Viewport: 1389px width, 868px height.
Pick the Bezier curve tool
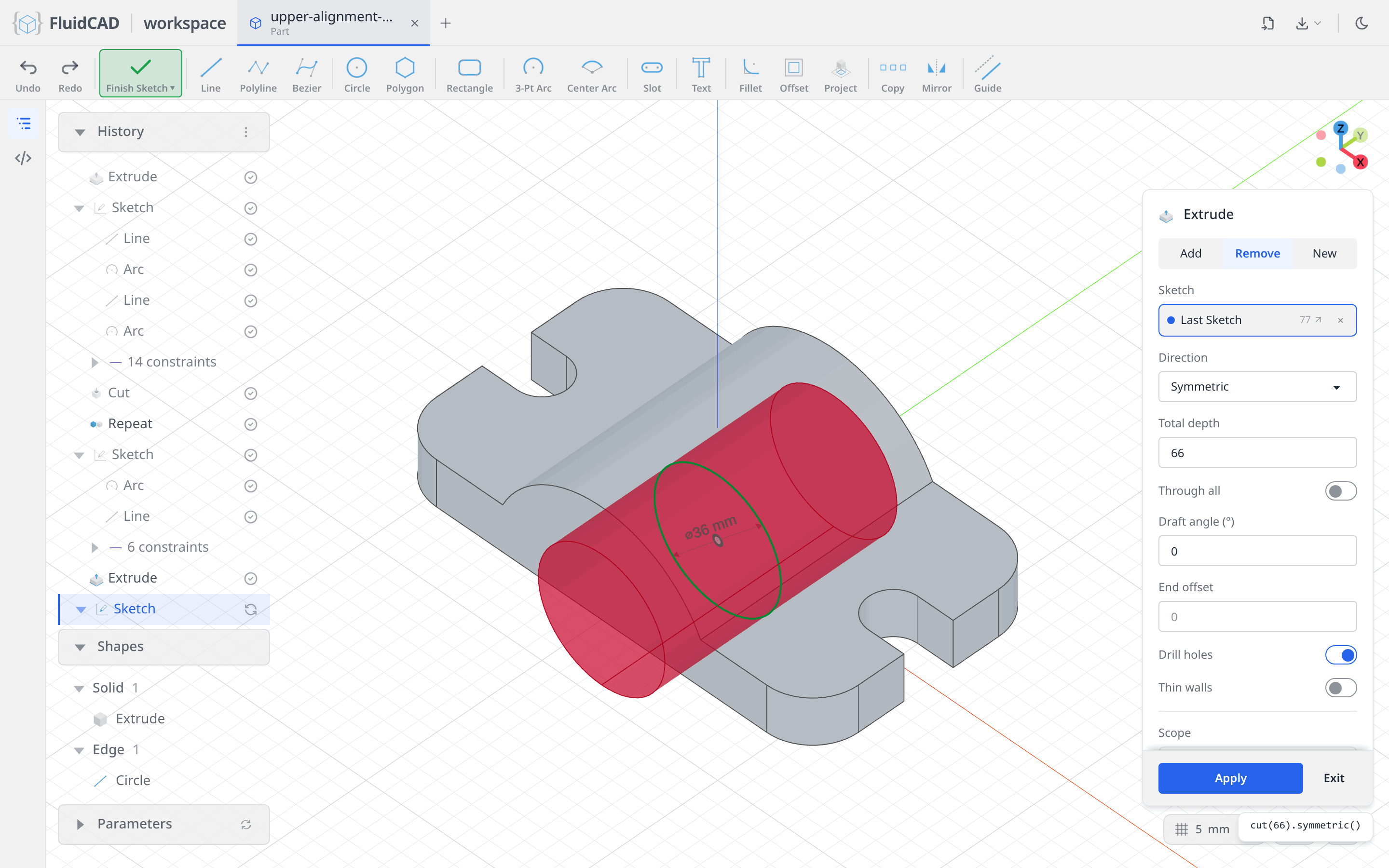click(307, 74)
